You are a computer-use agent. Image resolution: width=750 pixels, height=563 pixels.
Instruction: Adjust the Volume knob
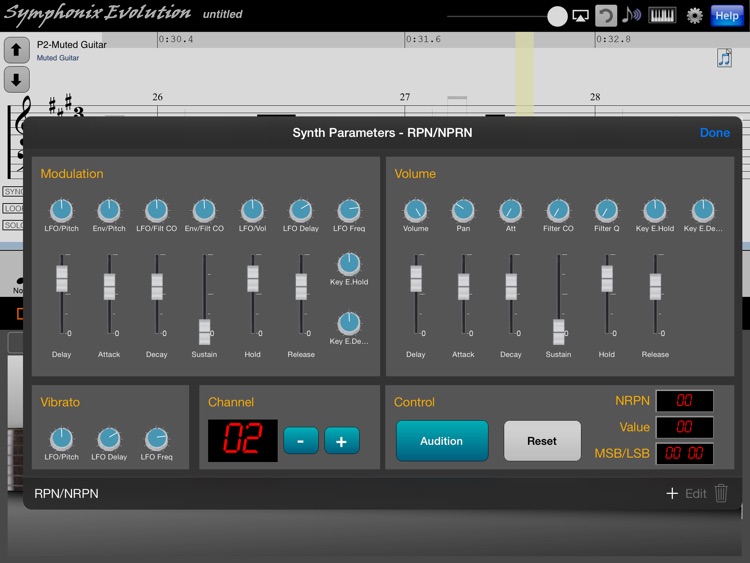416,210
